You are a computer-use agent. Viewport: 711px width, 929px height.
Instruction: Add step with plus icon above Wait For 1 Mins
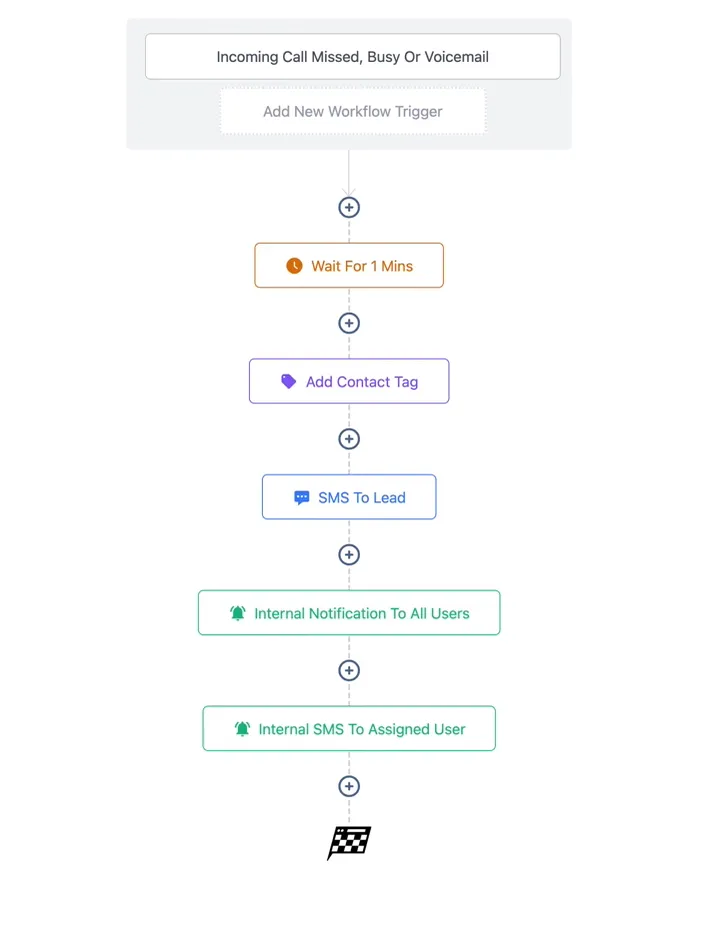(349, 207)
